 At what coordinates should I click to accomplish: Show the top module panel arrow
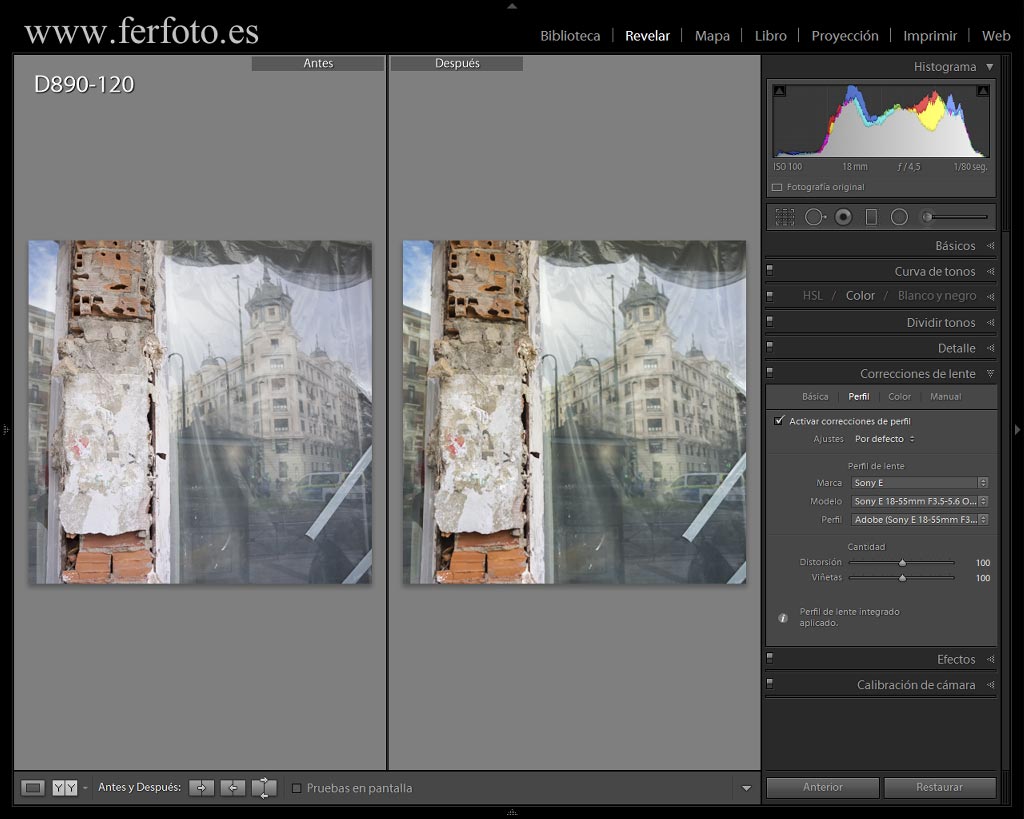(x=512, y=6)
